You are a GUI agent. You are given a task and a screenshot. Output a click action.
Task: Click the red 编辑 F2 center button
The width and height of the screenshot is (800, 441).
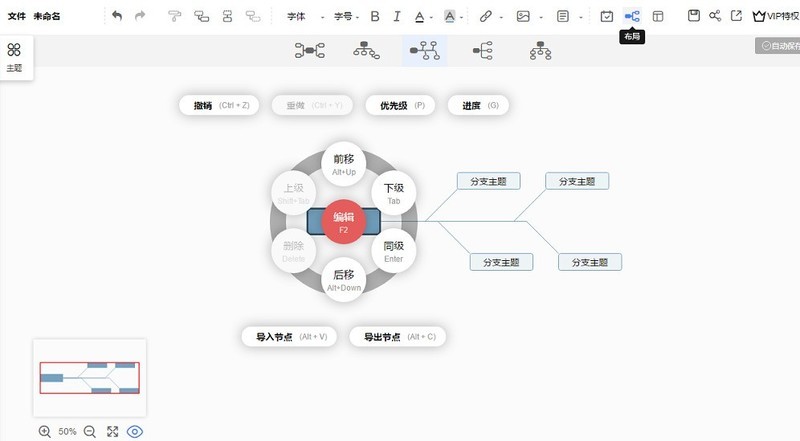tap(343, 222)
